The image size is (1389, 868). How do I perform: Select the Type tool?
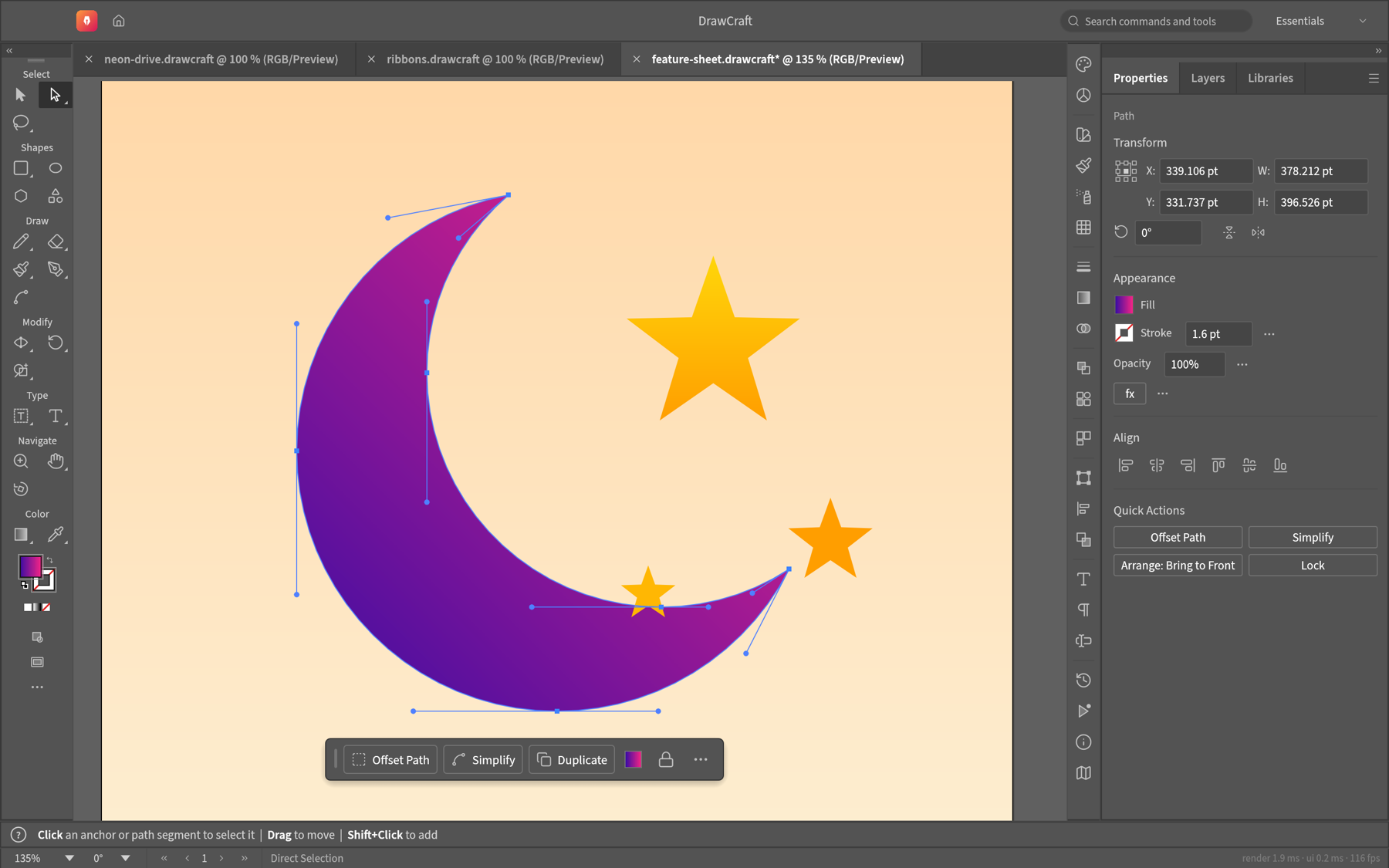click(56, 416)
